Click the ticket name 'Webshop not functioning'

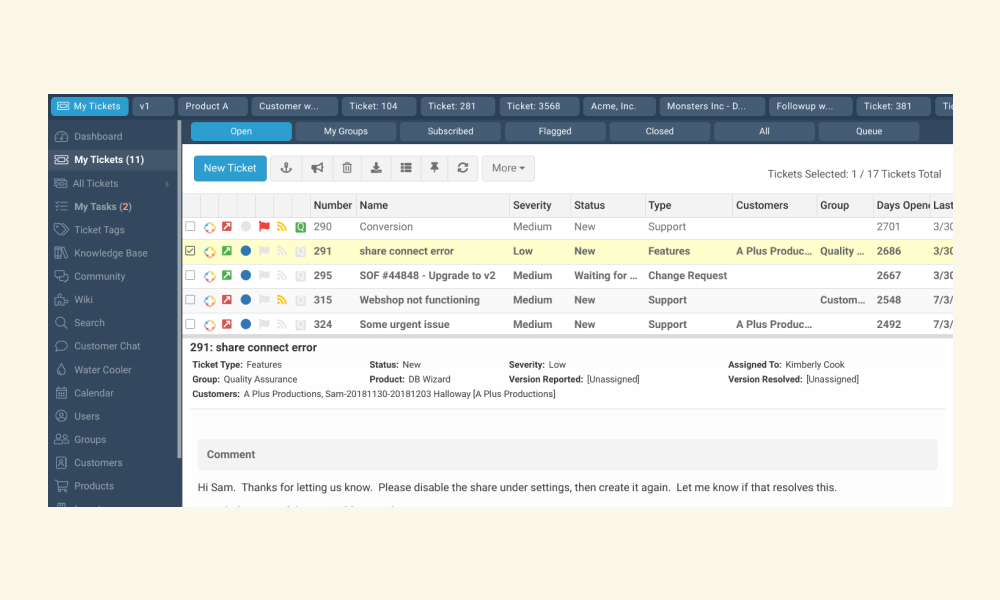(x=420, y=300)
